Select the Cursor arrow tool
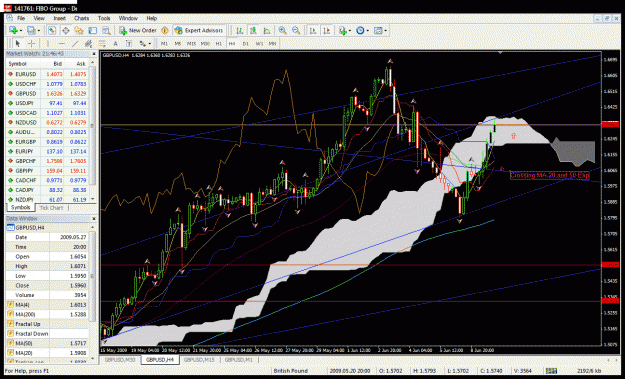 (x=18, y=43)
